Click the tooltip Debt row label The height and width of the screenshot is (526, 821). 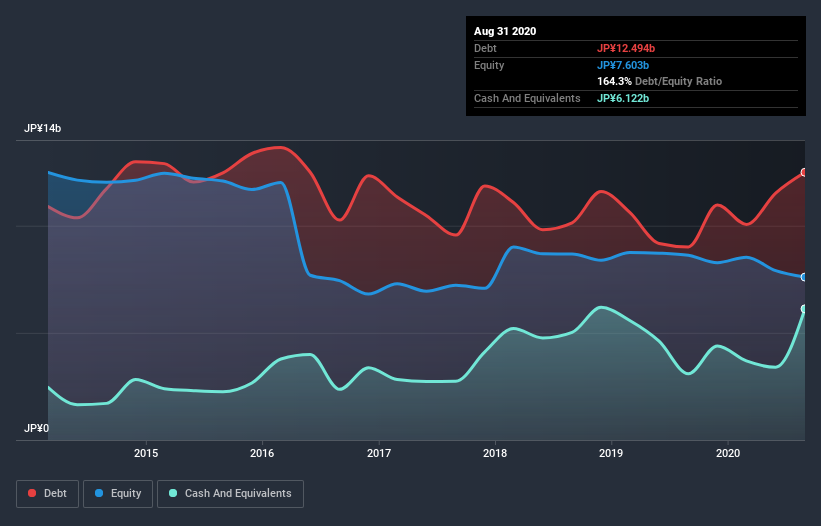pos(485,48)
